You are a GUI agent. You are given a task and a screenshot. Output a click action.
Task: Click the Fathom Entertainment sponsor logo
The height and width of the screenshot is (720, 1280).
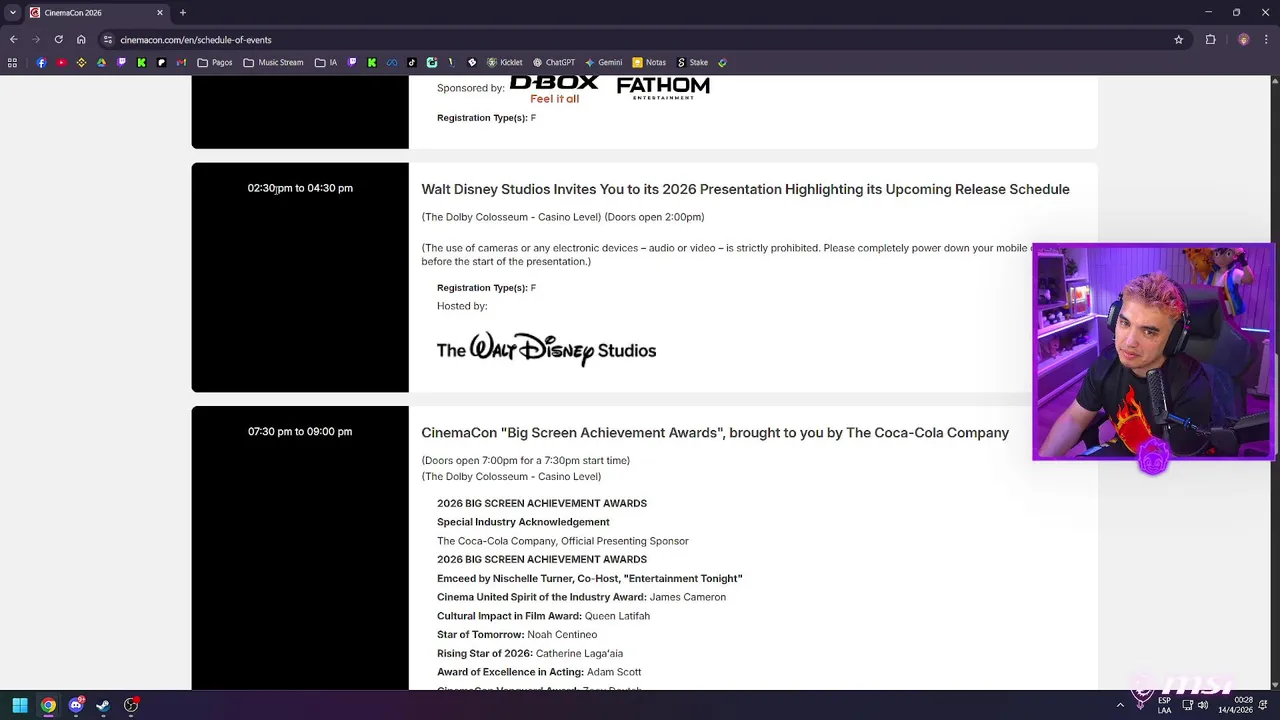[663, 88]
